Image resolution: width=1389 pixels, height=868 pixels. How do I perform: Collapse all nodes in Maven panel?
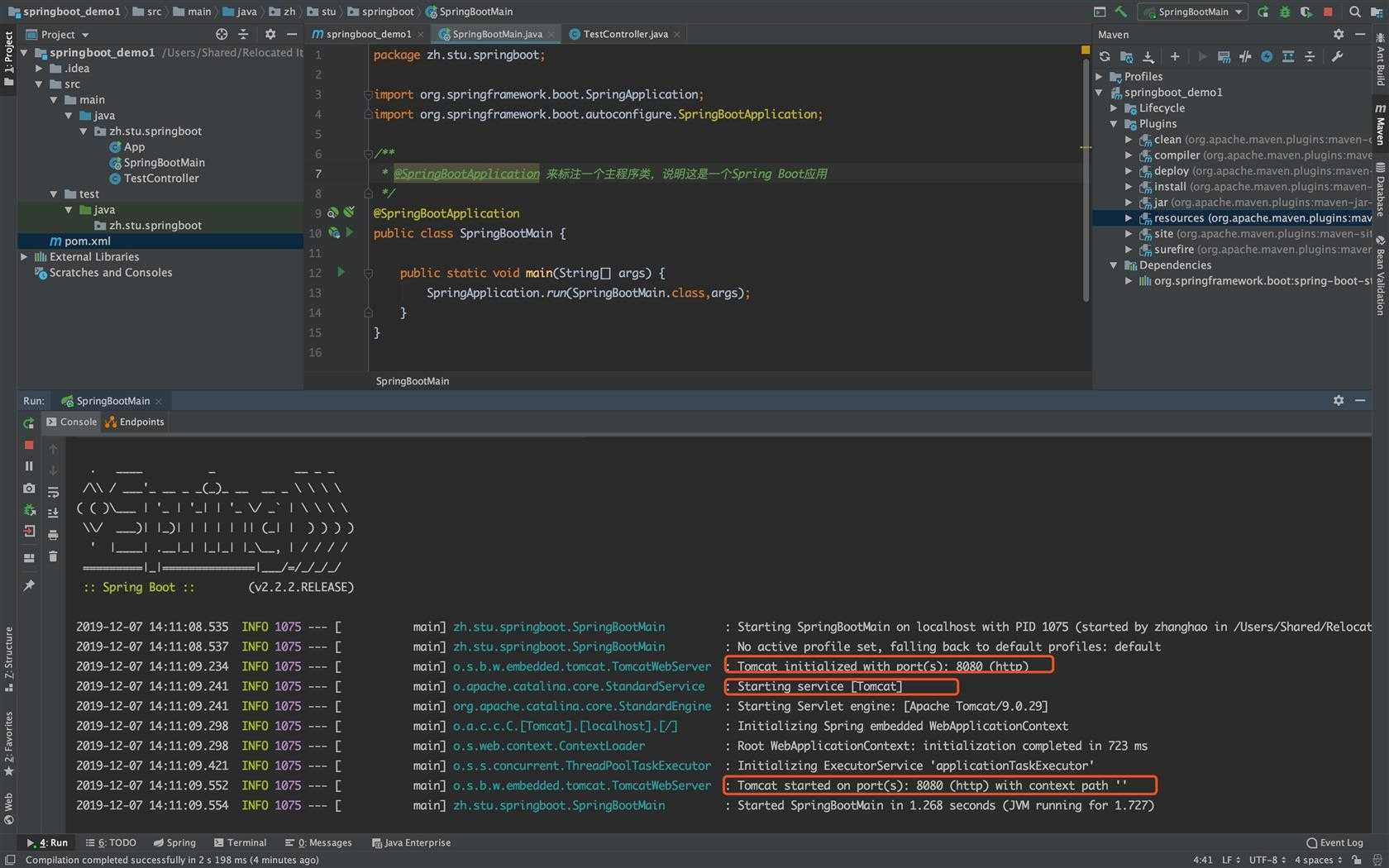coord(1310,56)
